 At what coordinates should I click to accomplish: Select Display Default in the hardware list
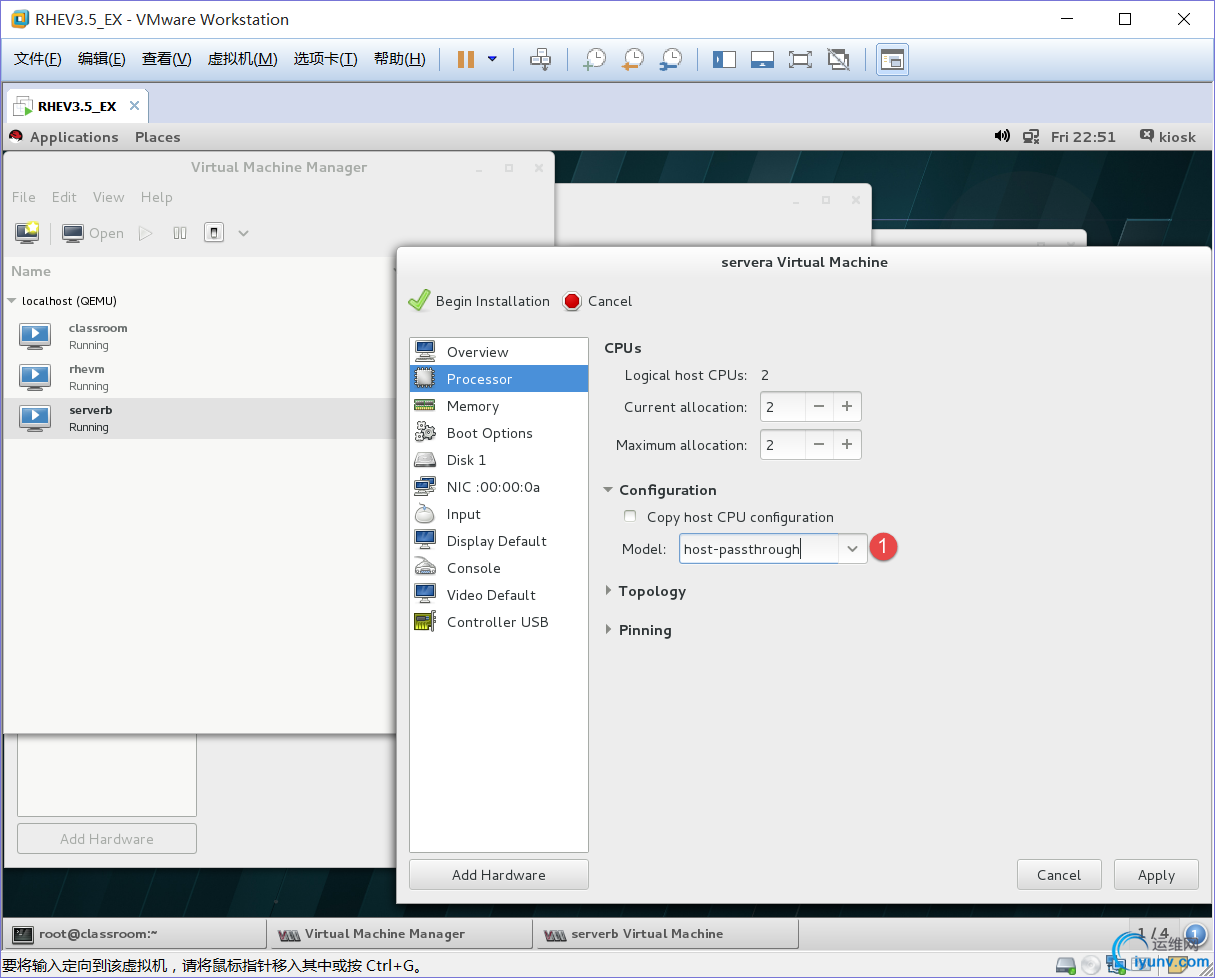click(499, 541)
